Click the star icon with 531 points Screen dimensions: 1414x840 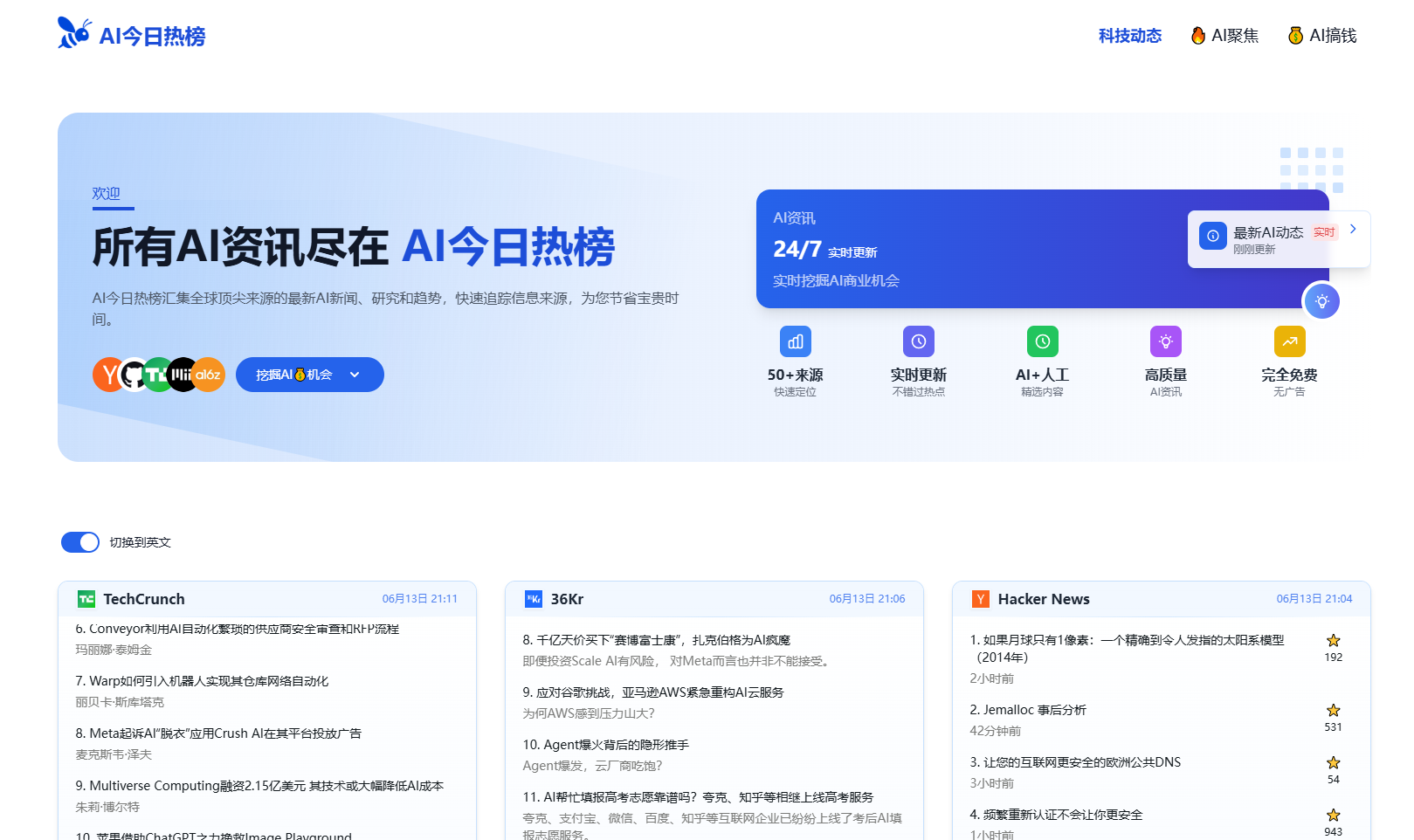pos(1334,710)
